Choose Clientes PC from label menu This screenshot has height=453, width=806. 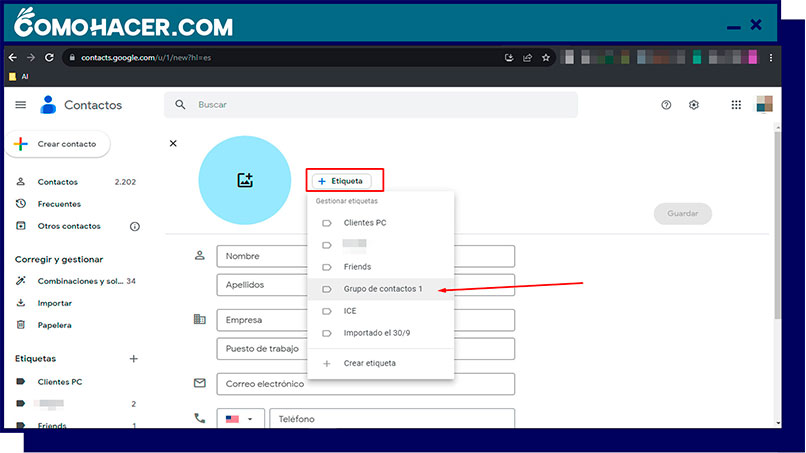coord(364,222)
